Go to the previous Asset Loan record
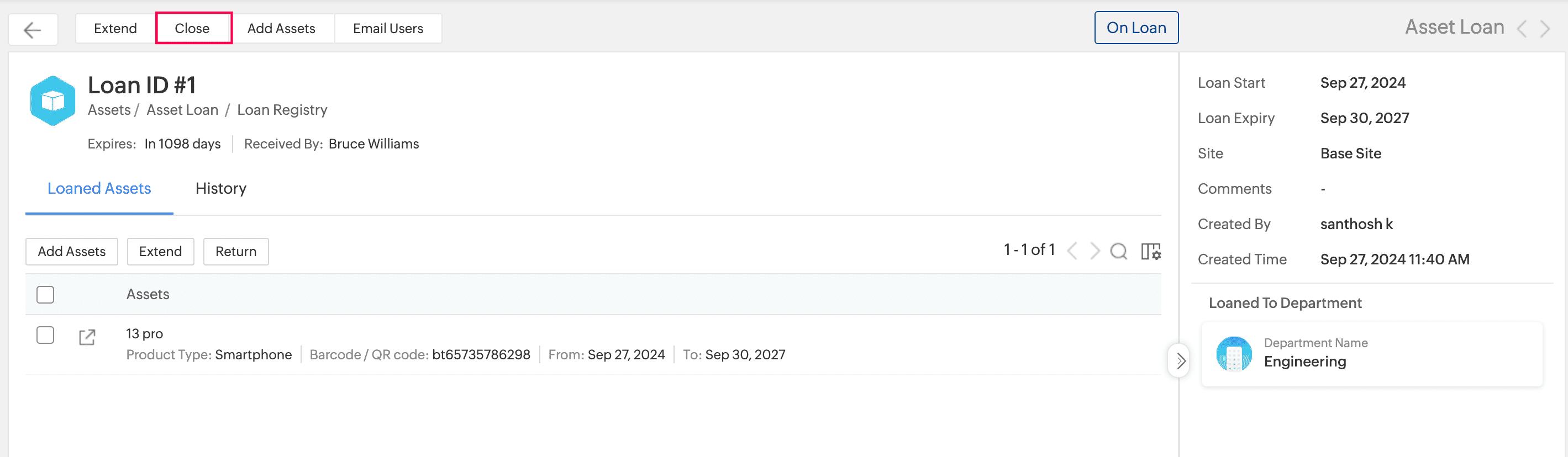 tap(1522, 29)
